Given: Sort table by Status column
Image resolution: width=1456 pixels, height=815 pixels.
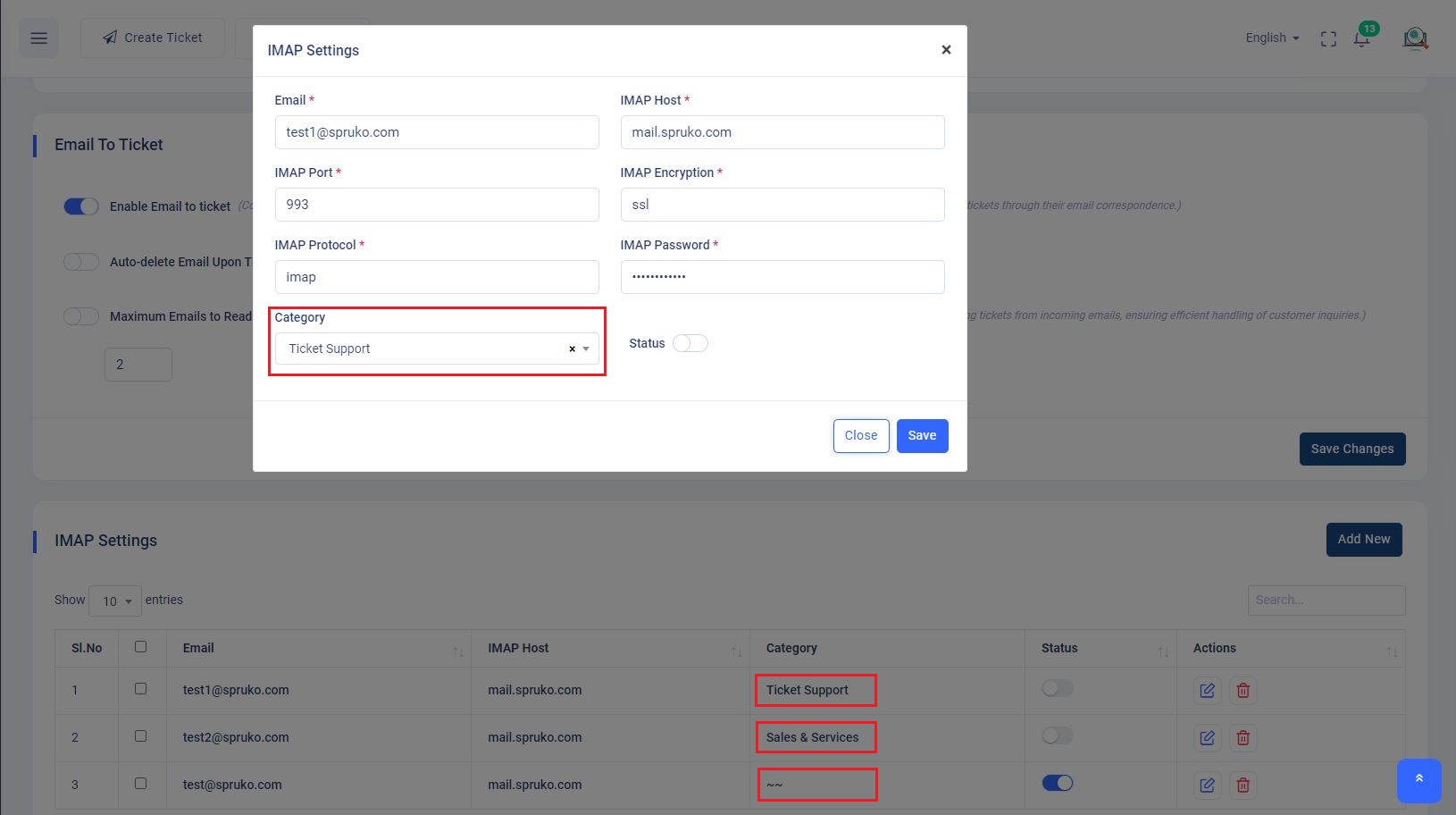Looking at the screenshot, I should (x=1163, y=651).
